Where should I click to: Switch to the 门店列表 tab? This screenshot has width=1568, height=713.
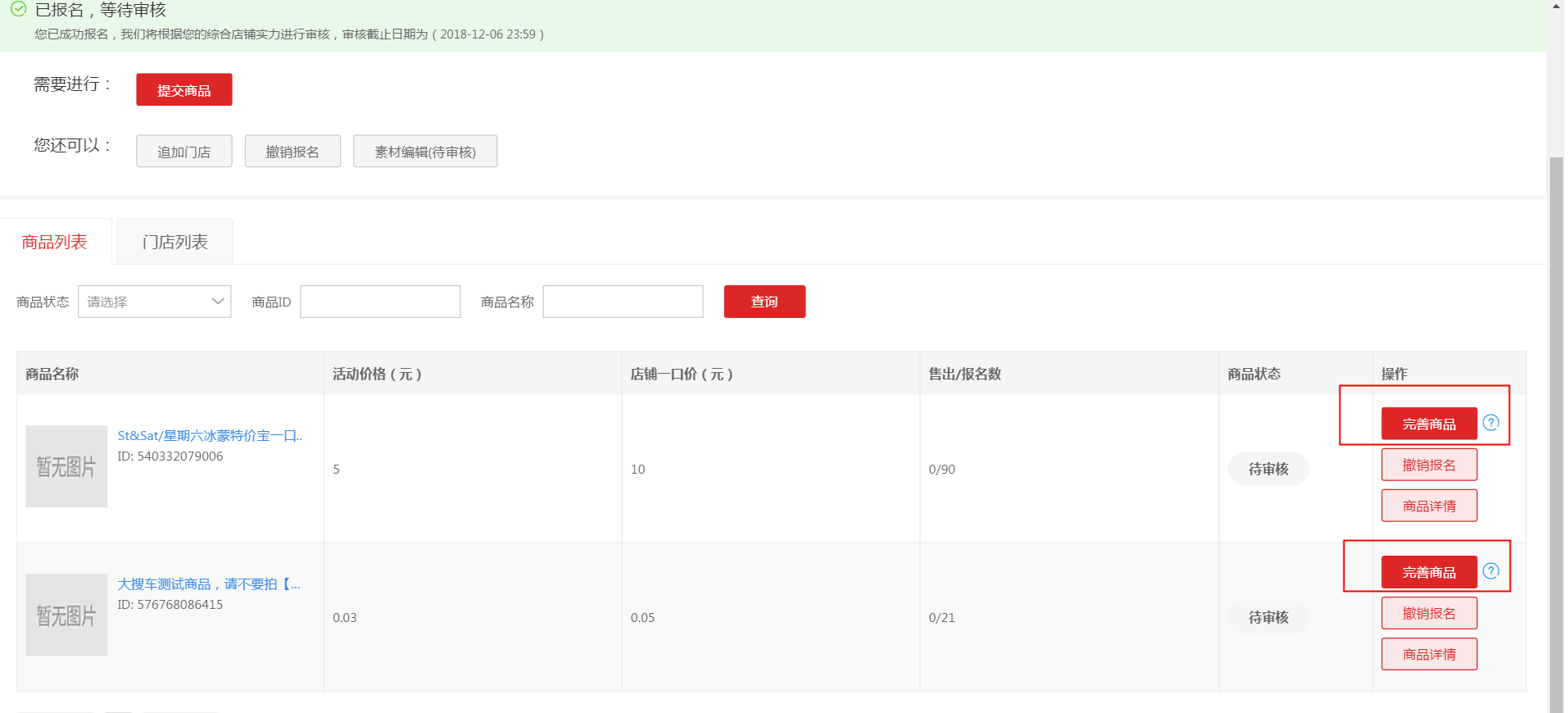[174, 242]
